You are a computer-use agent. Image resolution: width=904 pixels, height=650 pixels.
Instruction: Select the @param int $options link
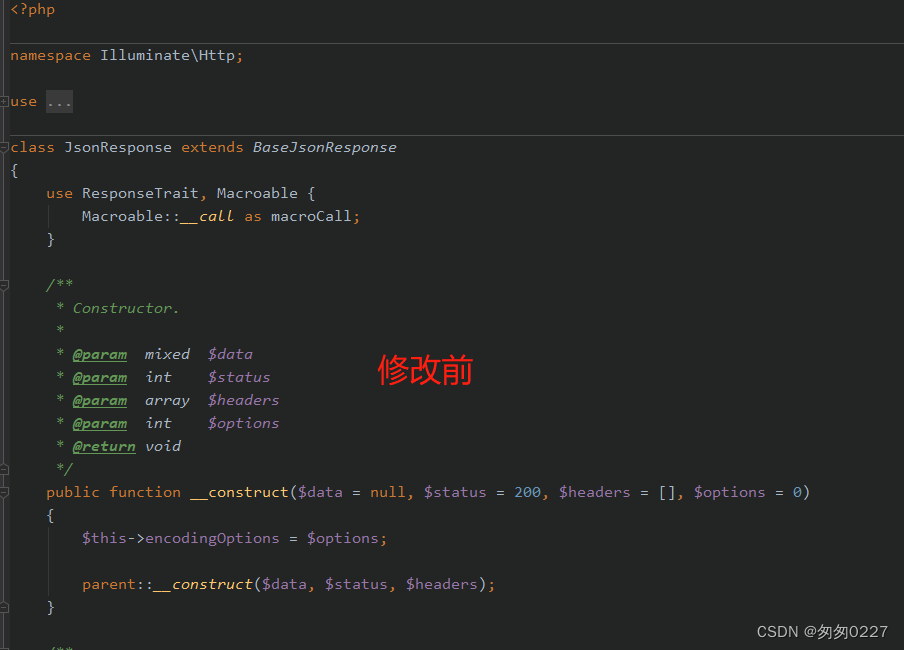click(100, 422)
